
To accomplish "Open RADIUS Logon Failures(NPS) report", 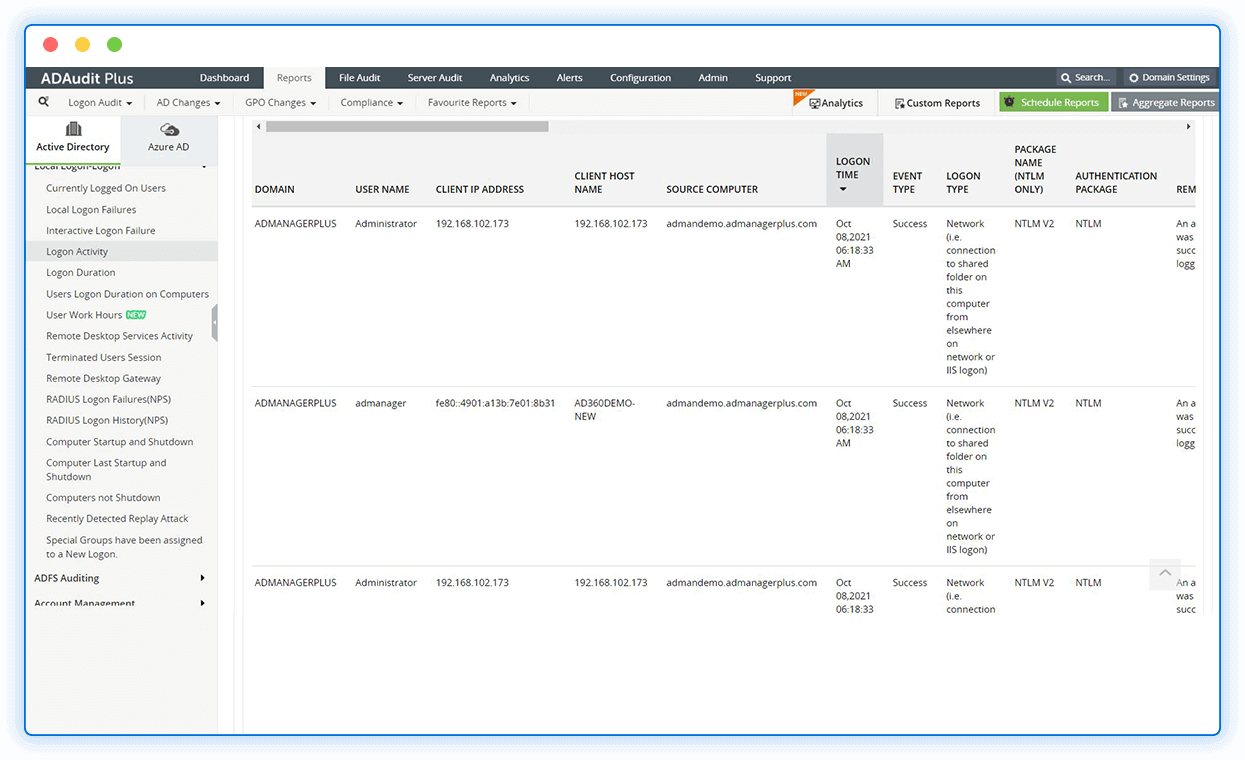I will (x=107, y=400).
